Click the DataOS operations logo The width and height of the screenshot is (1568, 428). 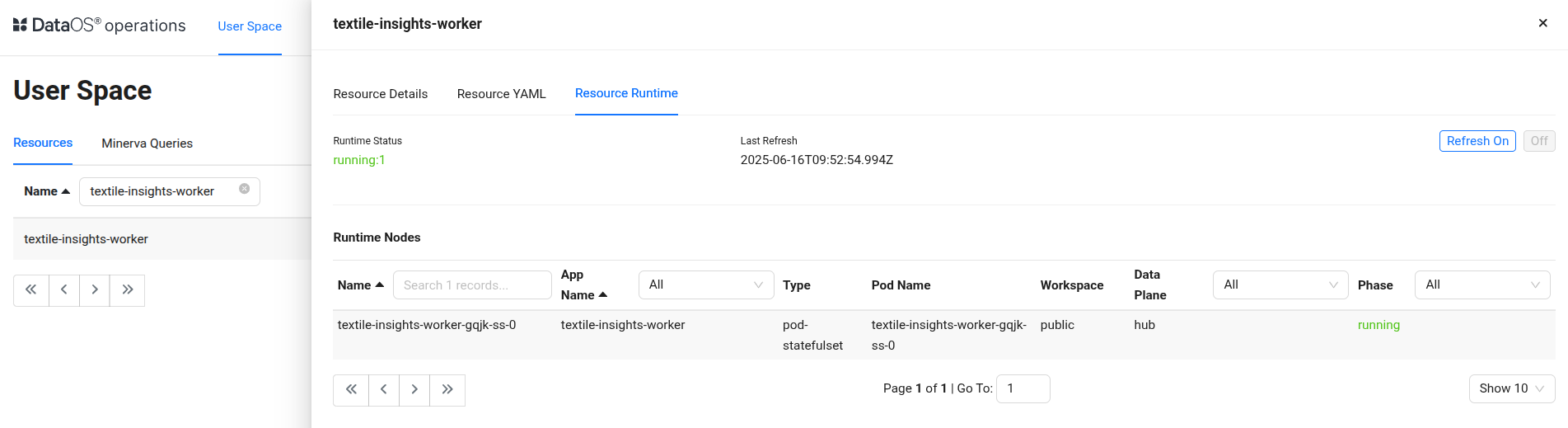pyautogui.click(x=99, y=26)
